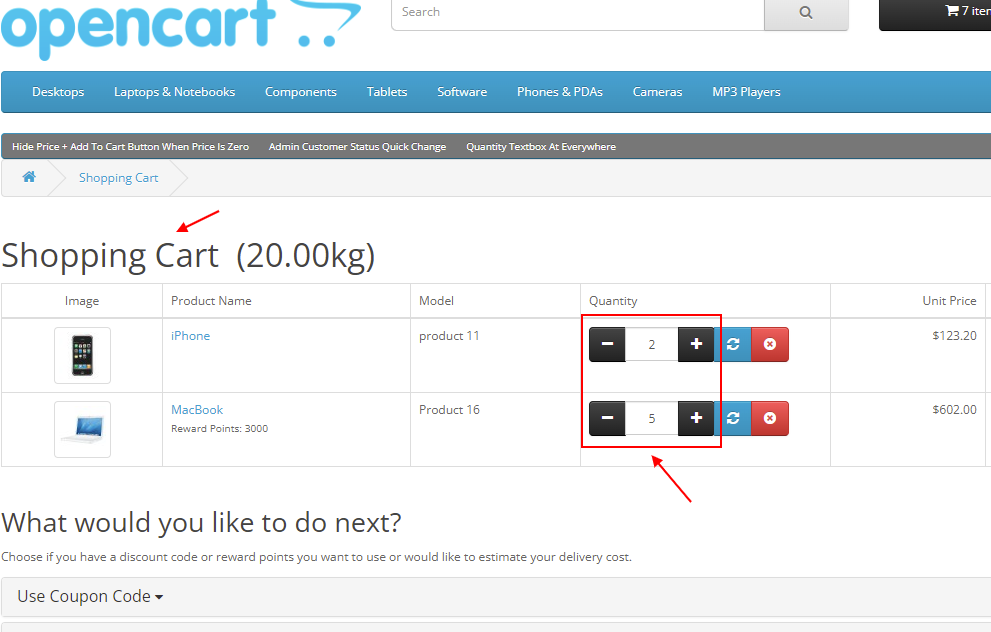Click the MacBook product thumbnail
991x632 pixels.
[x=82, y=429]
